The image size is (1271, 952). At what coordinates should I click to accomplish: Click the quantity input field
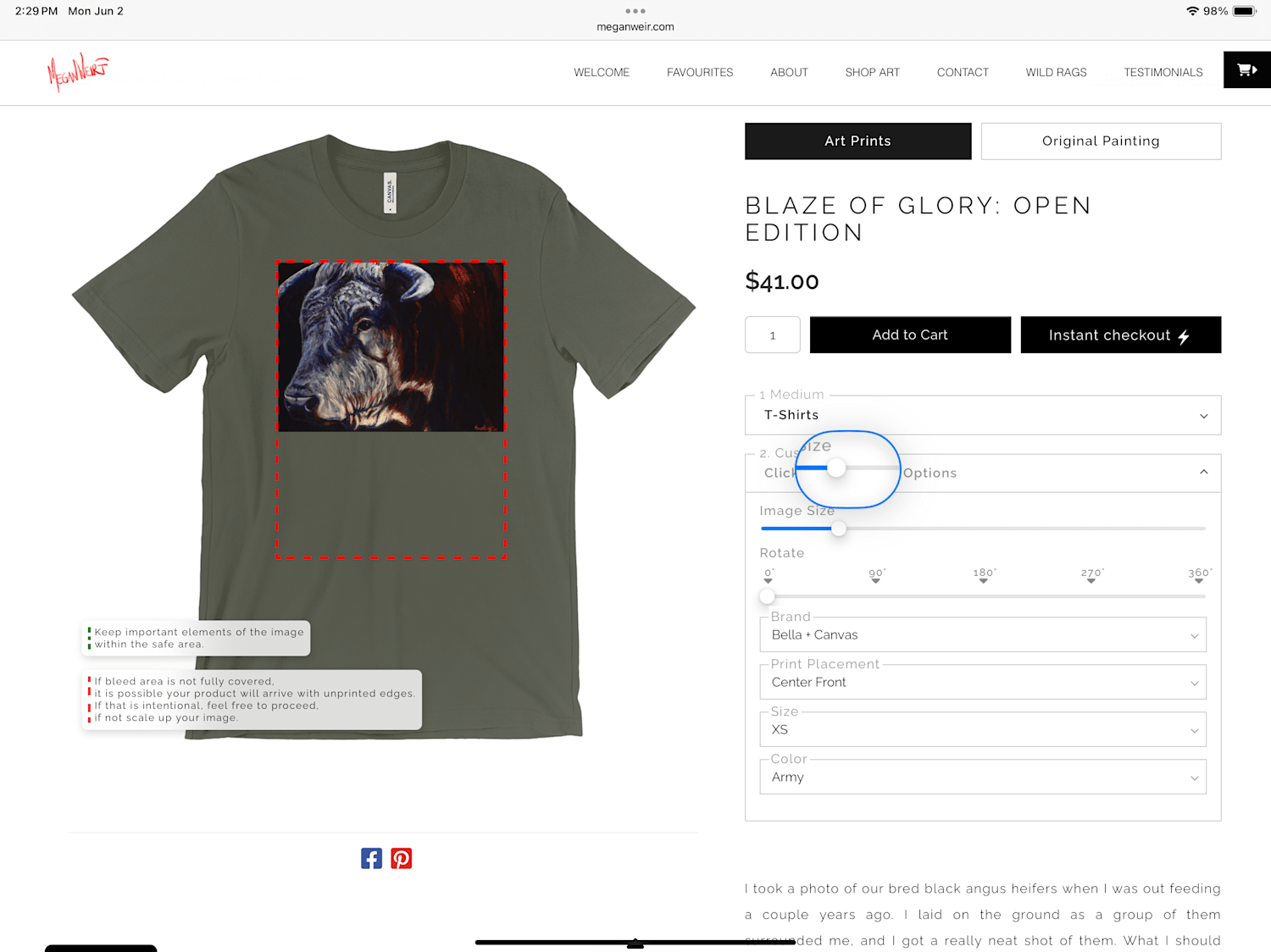pyautogui.click(x=773, y=335)
